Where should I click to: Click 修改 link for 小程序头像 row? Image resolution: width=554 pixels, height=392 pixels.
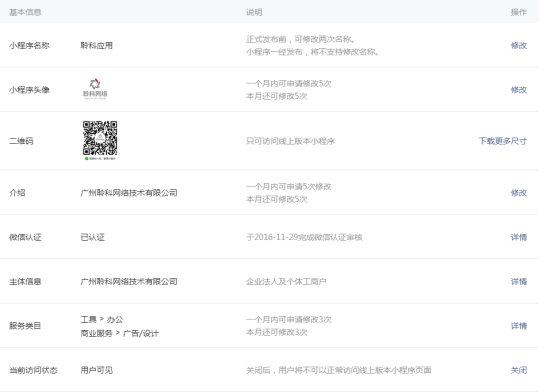[519, 90]
